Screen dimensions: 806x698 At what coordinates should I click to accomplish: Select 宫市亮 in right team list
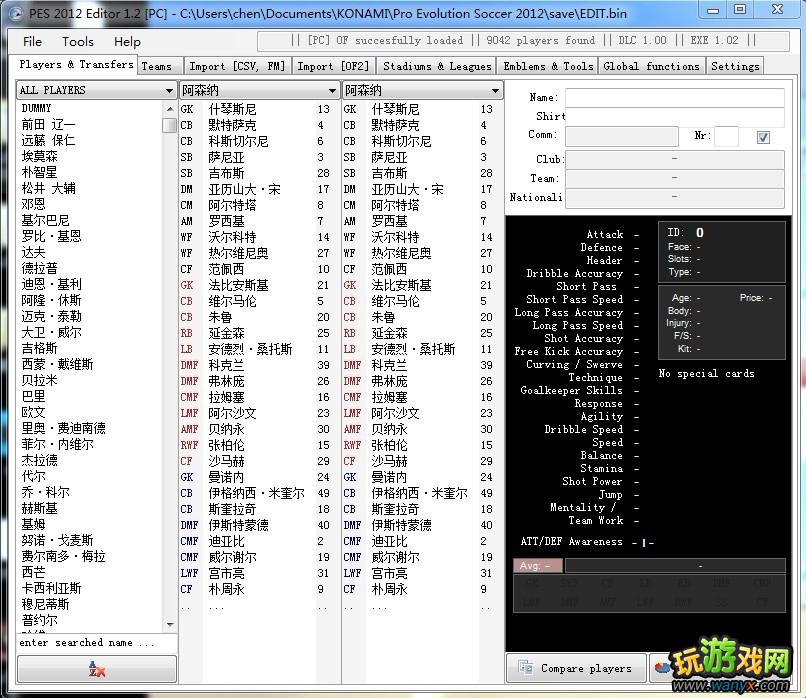pyautogui.click(x=389, y=573)
